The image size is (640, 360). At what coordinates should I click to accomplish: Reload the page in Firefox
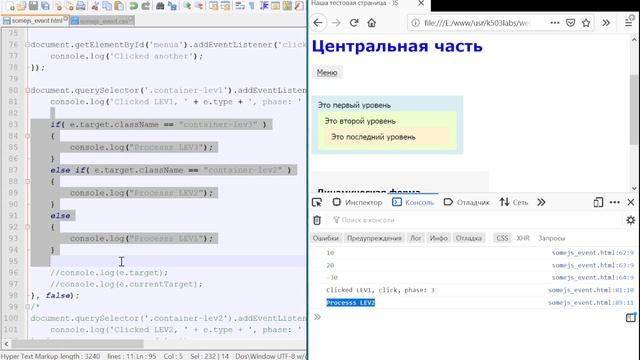pyautogui.click(x=354, y=23)
